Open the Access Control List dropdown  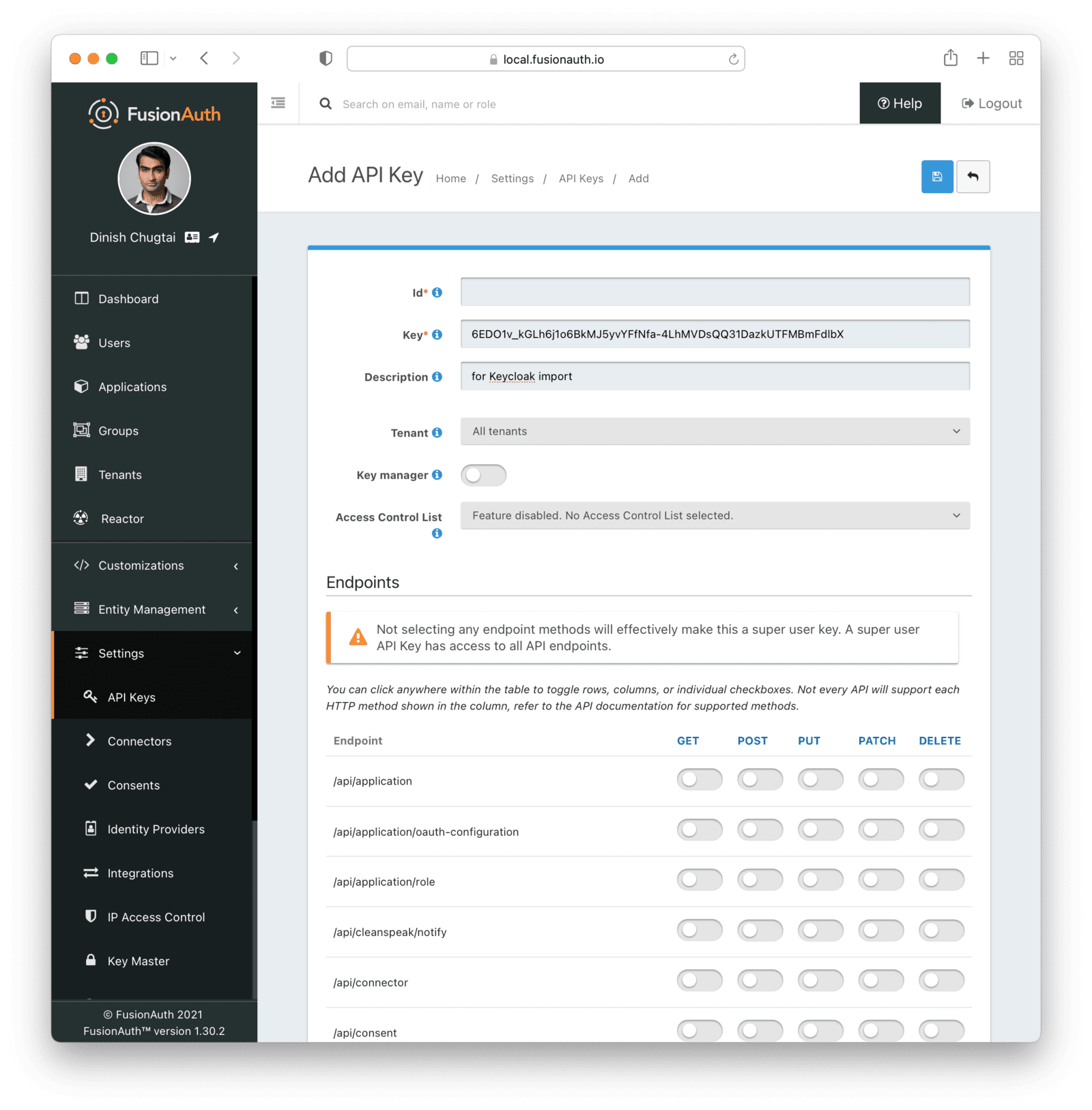coord(715,516)
